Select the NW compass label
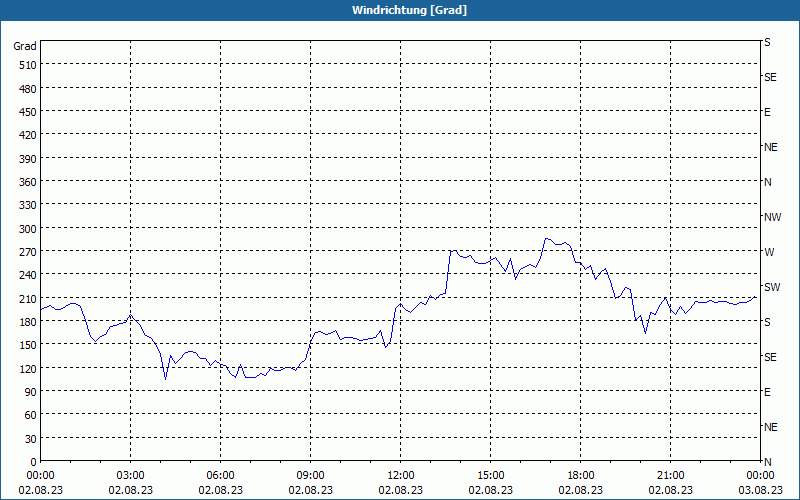Image resolution: width=800 pixels, height=500 pixels. pyautogui.click(x=772, y=217)
